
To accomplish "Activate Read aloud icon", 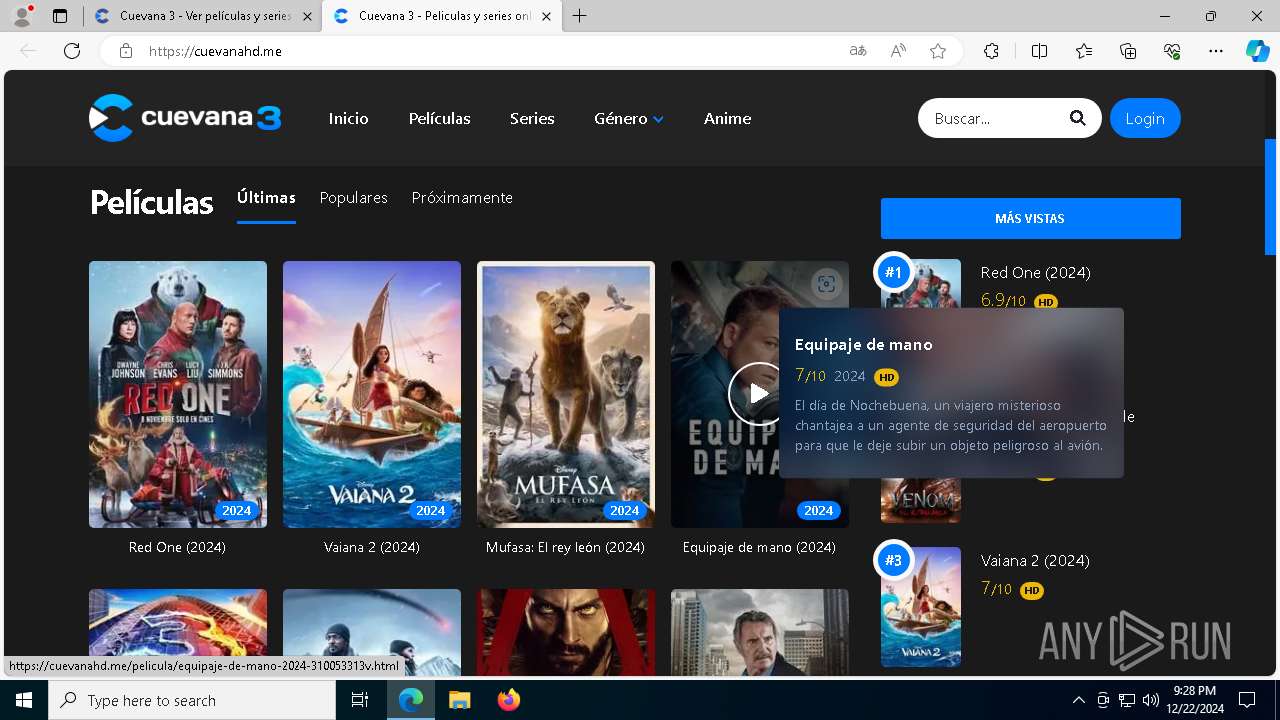I will tap(898, 51).
